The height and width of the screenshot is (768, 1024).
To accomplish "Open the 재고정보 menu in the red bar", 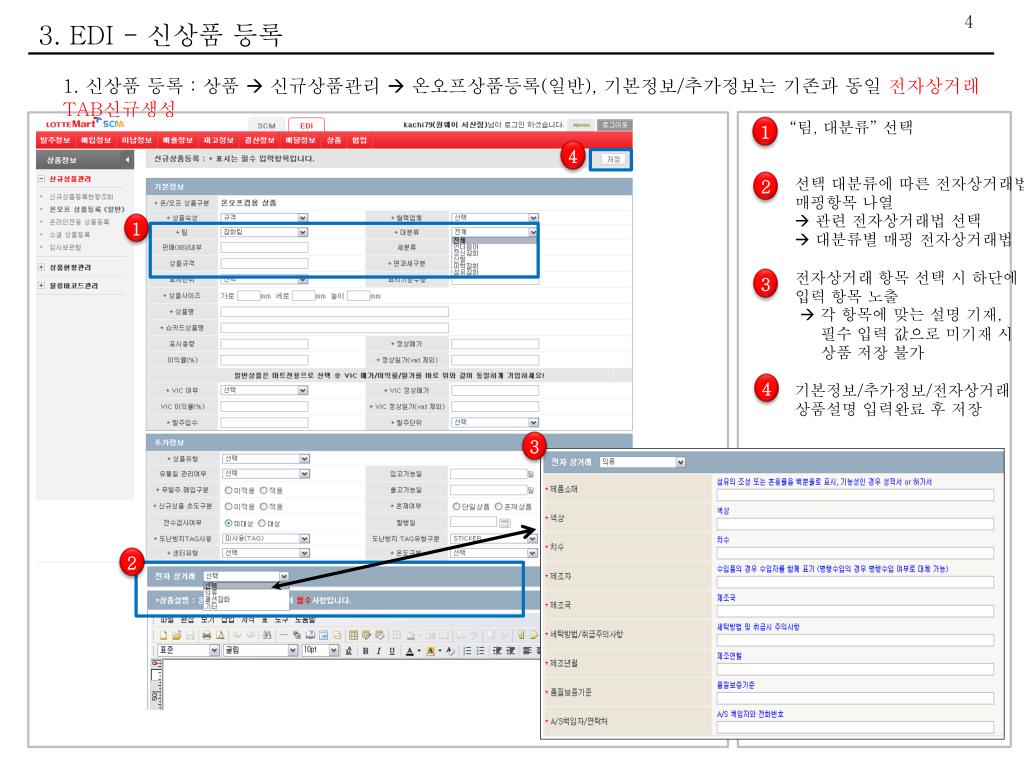I will 218,140.
